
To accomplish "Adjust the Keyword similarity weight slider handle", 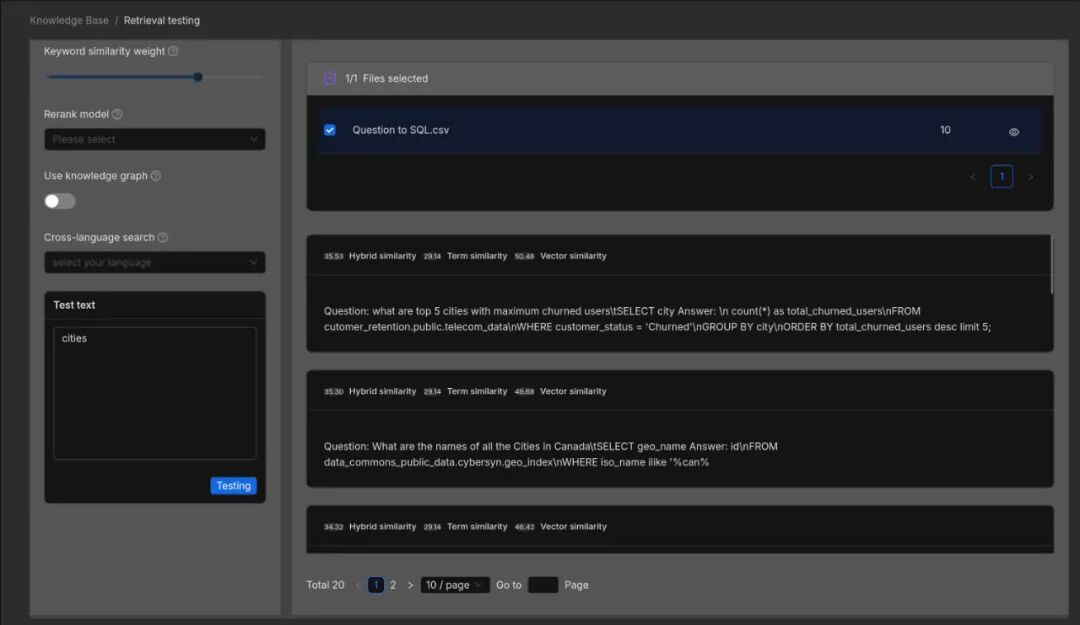I will click(197, 75).
